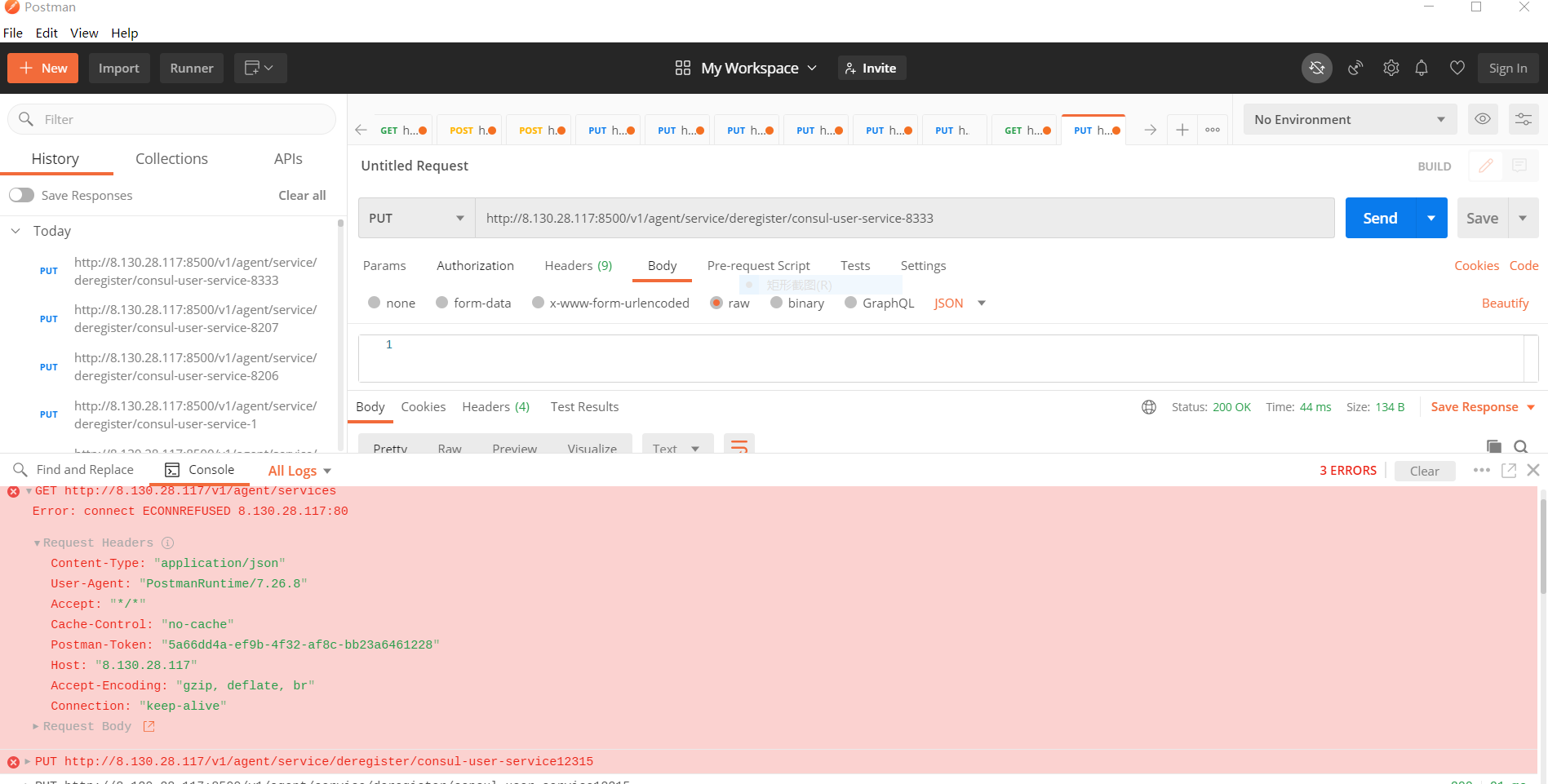Image resolution: width=1548 pixels, height=784 pixels.
Task: Click the sync status icon in header
Action: coord(1316,69)
